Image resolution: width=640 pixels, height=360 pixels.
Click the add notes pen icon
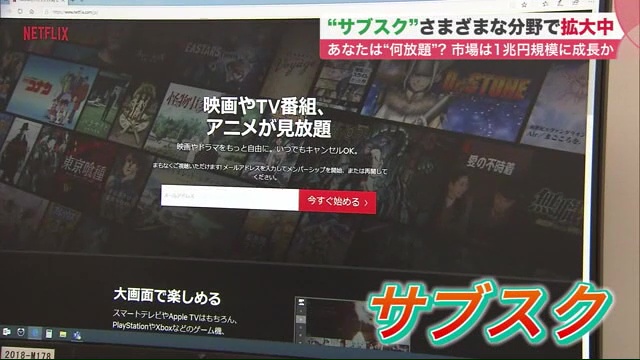pos(560,3)
